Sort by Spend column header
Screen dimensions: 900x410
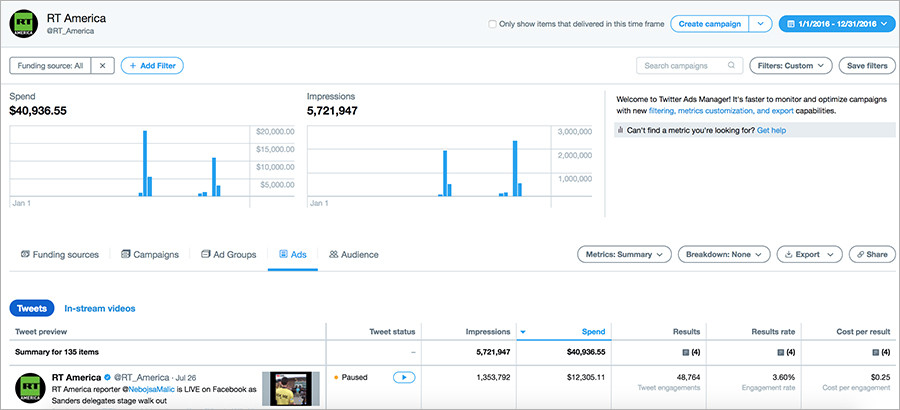click(593, 331)
